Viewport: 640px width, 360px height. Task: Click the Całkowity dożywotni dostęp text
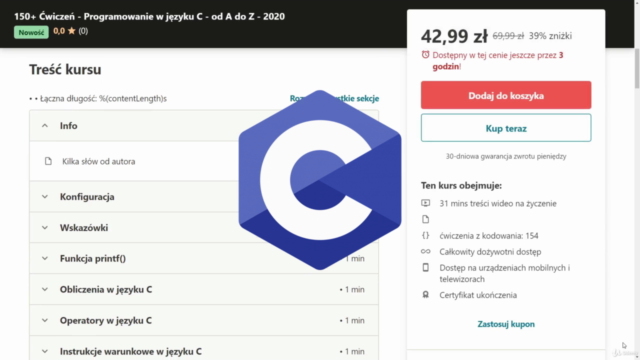[x=490, y=251]
